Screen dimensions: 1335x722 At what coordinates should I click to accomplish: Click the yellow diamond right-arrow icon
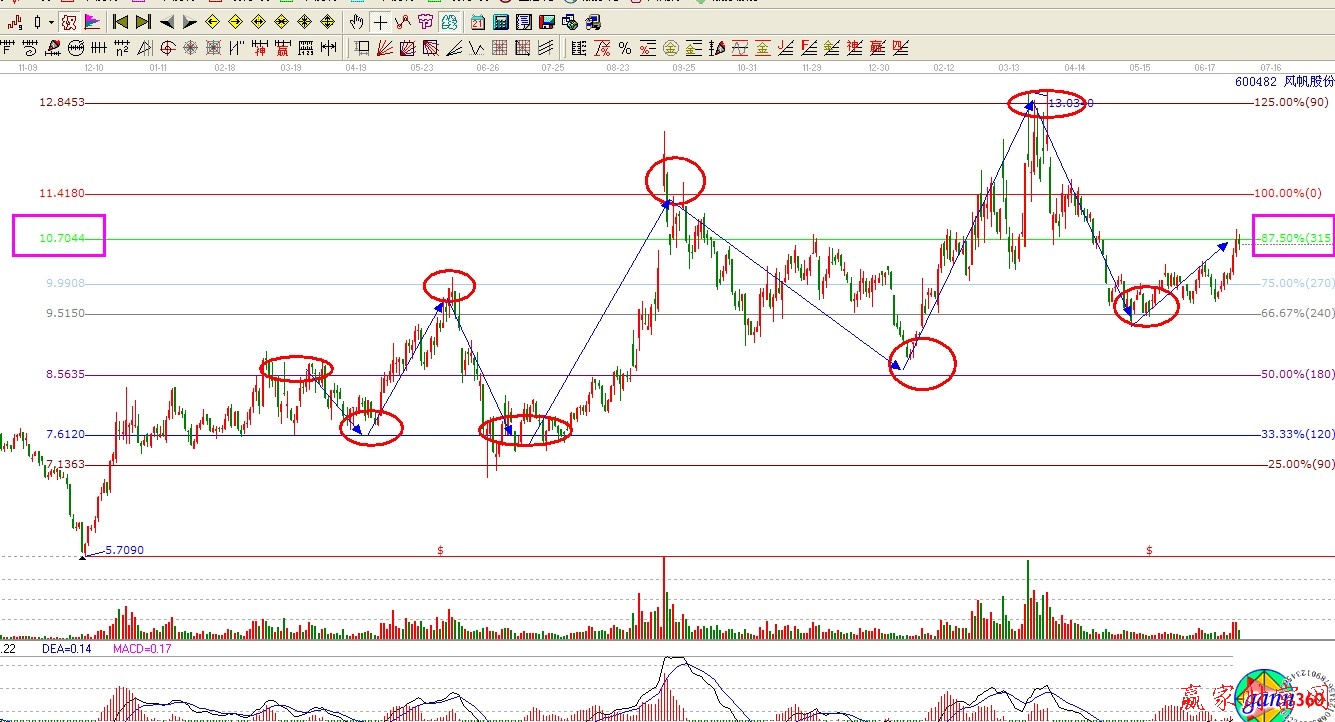pos(235,22)
